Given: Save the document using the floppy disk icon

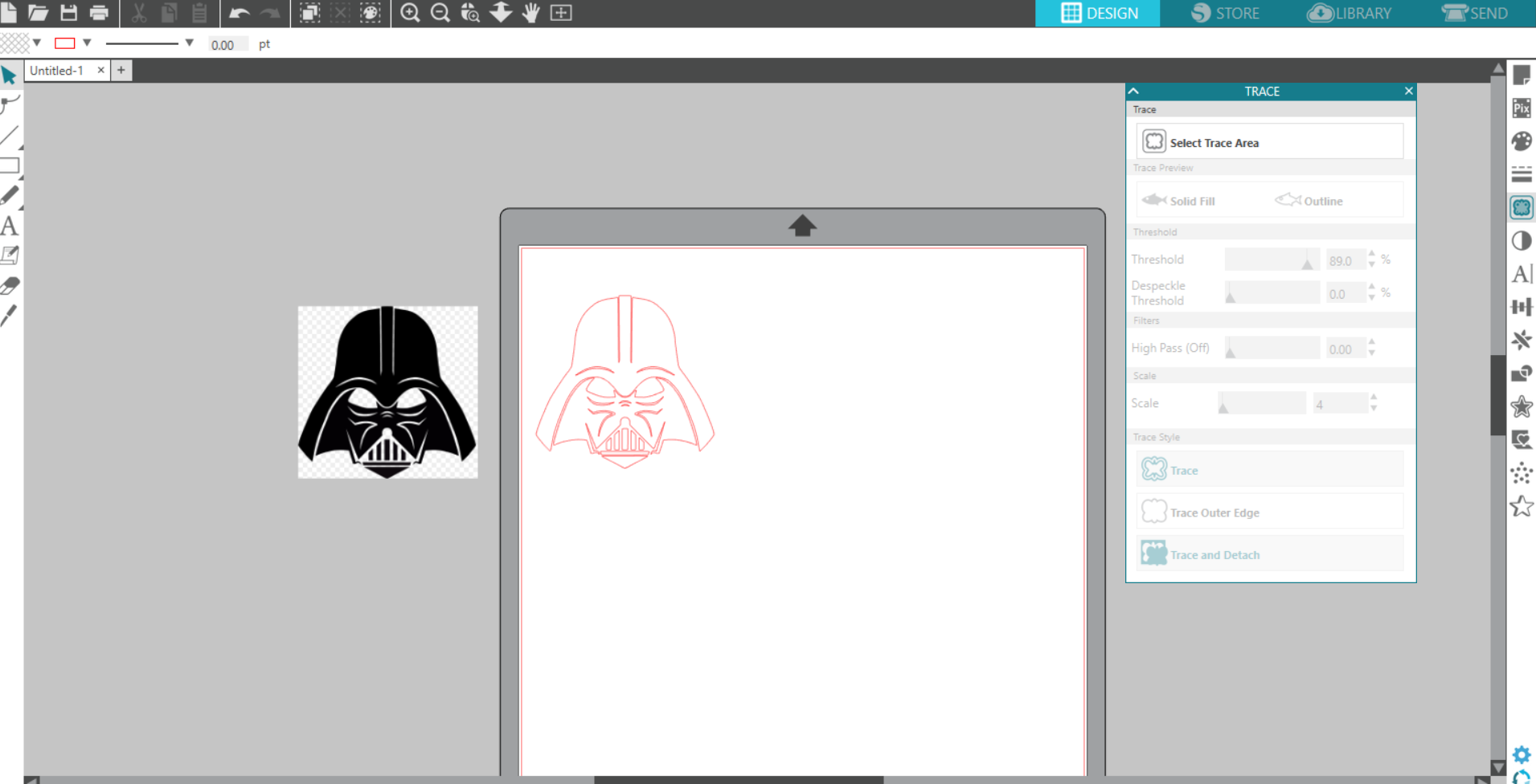Looking at the screenshot, I should tap(68, 12).
